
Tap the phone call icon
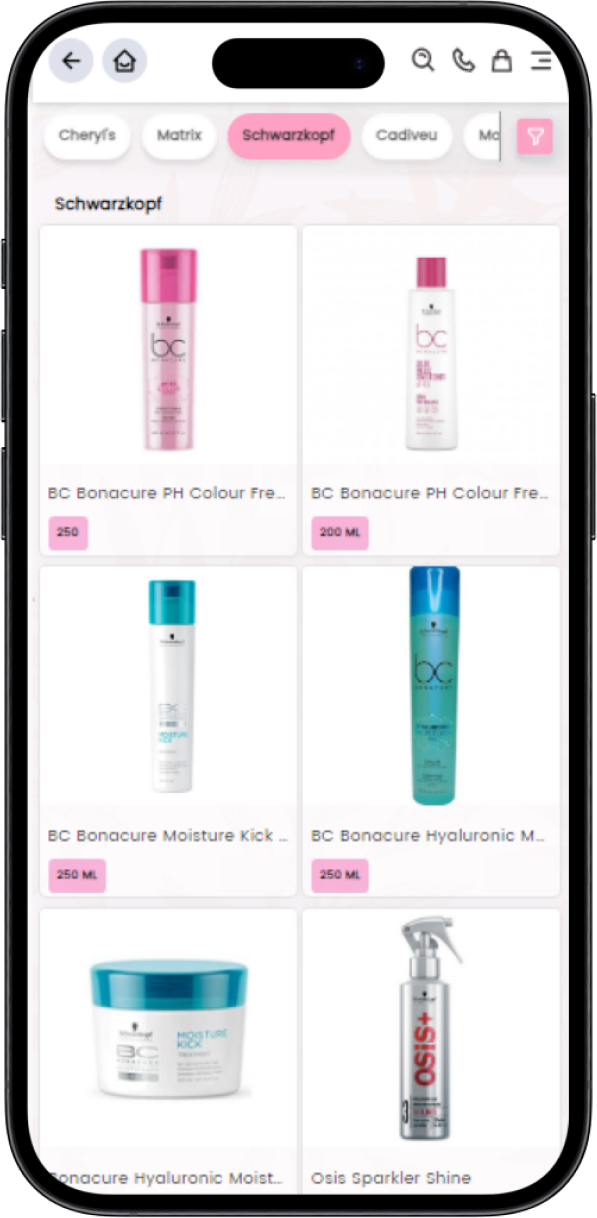(463, 61)
